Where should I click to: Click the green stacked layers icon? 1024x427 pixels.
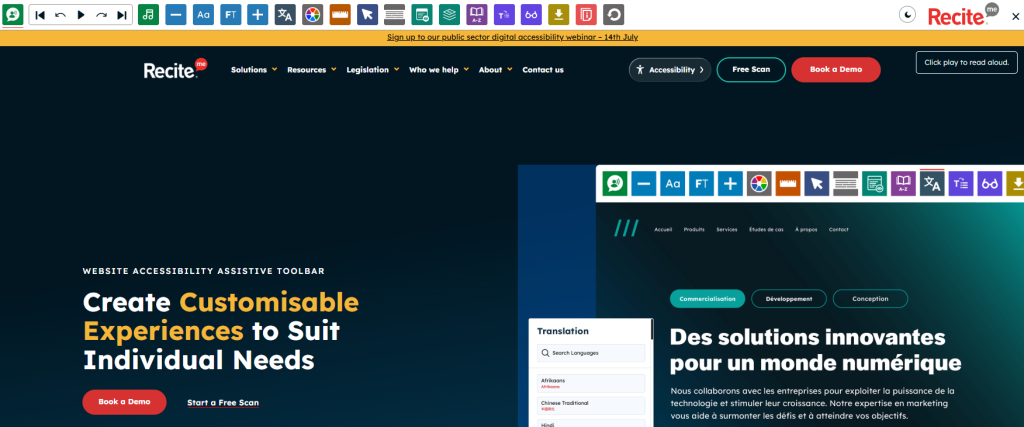[x=449, y=14]
